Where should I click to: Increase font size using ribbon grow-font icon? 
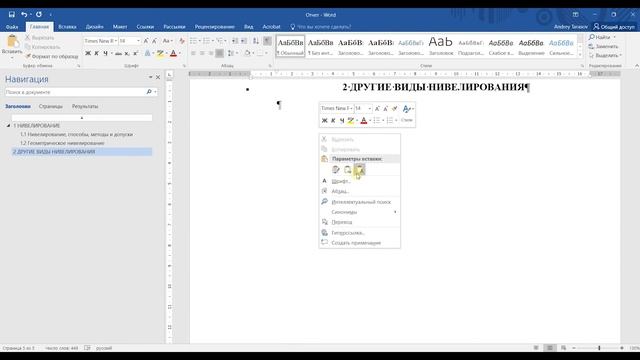146,41
